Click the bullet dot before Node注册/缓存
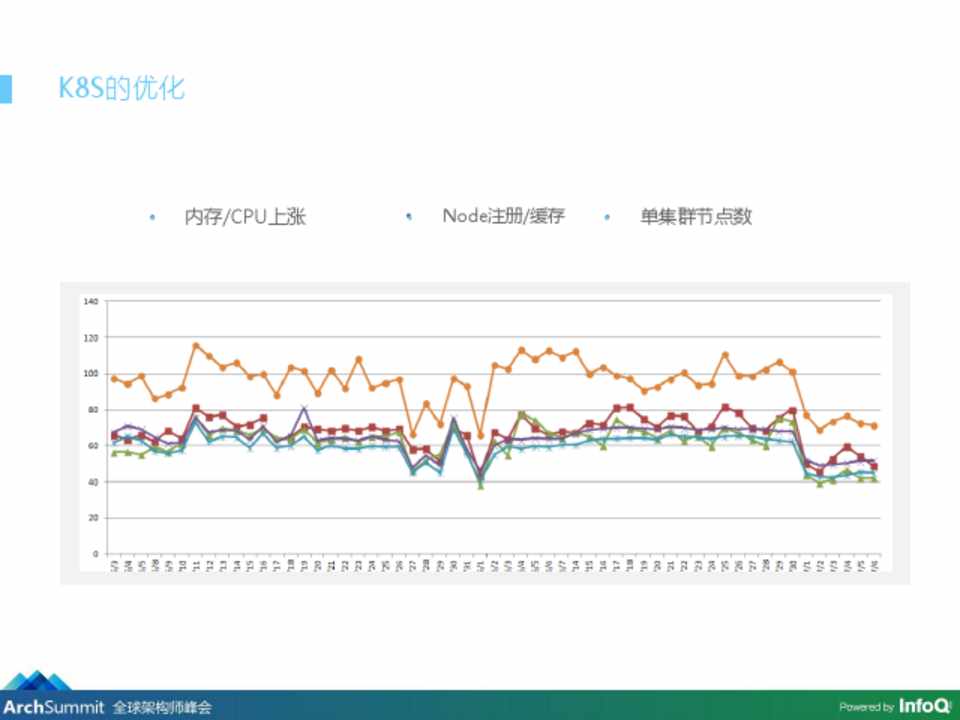This screenshot has width=960, height=720. [411, 216]
